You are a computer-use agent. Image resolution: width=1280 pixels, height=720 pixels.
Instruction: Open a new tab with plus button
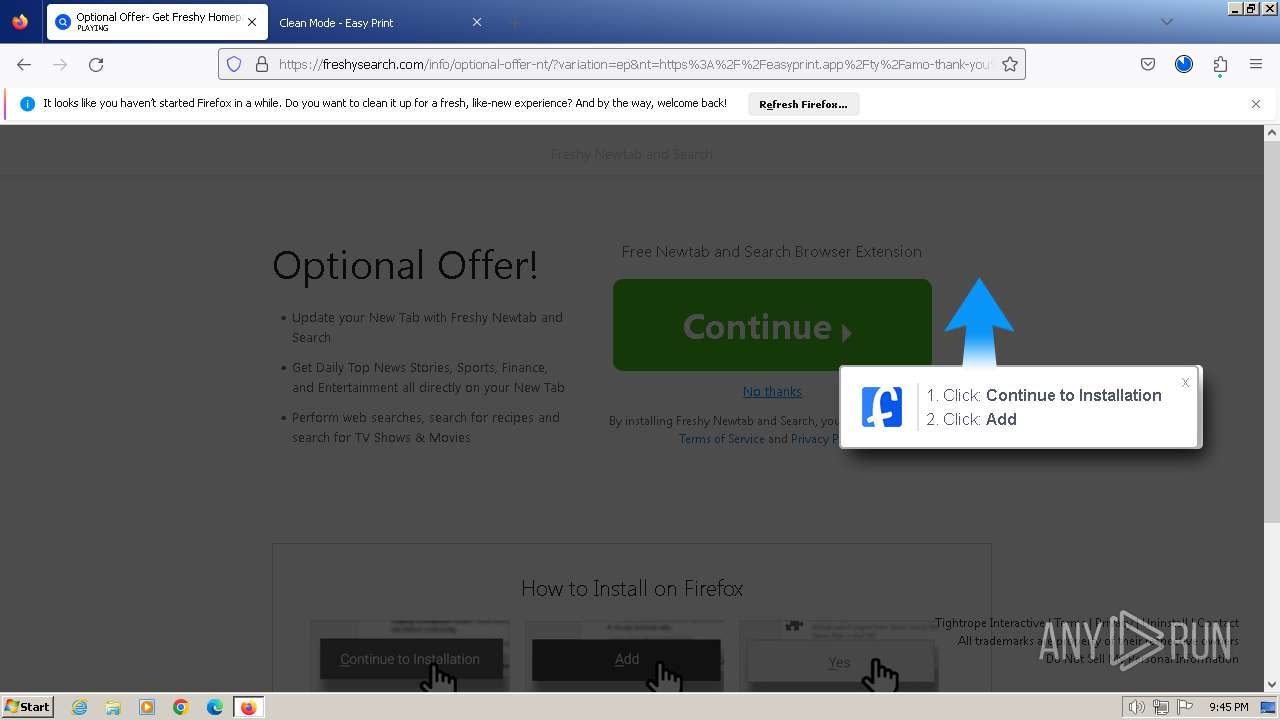click(514, 22)
